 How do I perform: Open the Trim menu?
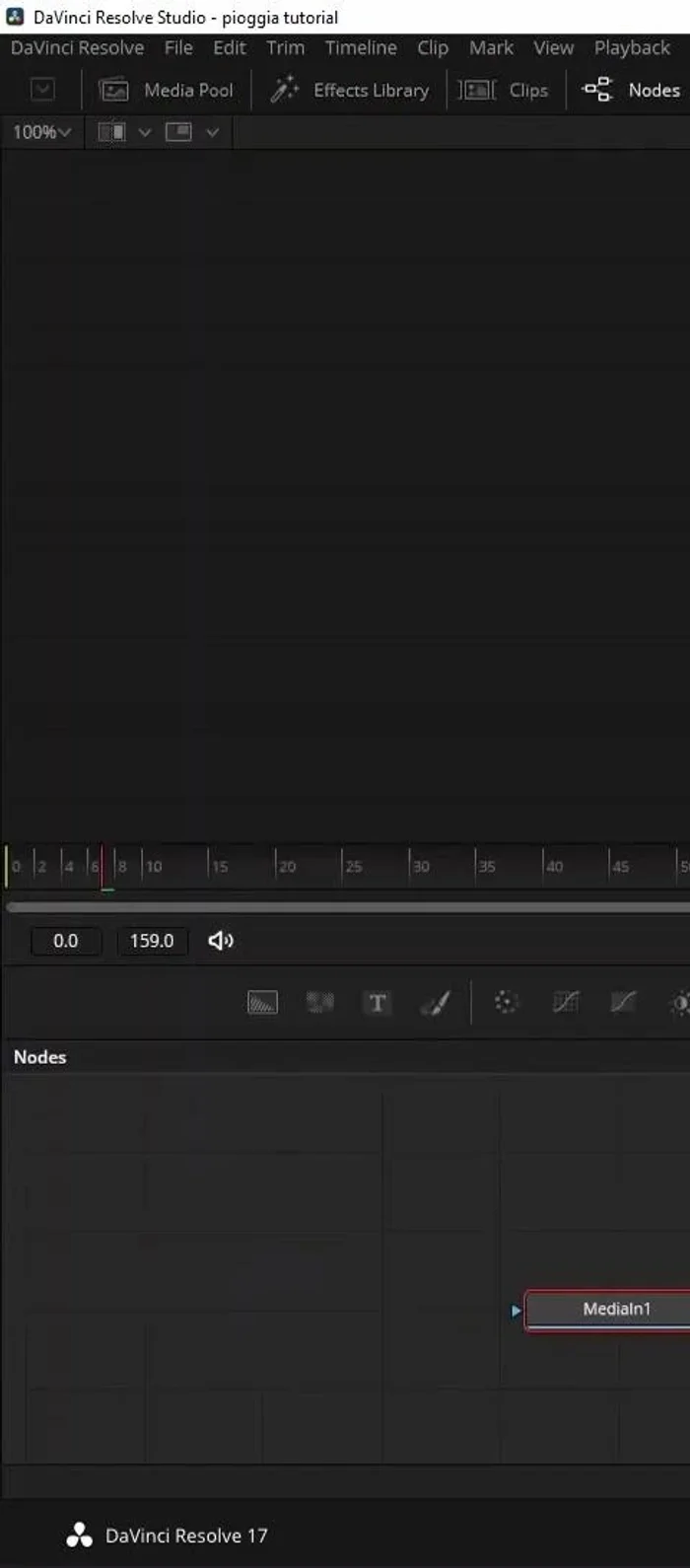click(285, 47)
